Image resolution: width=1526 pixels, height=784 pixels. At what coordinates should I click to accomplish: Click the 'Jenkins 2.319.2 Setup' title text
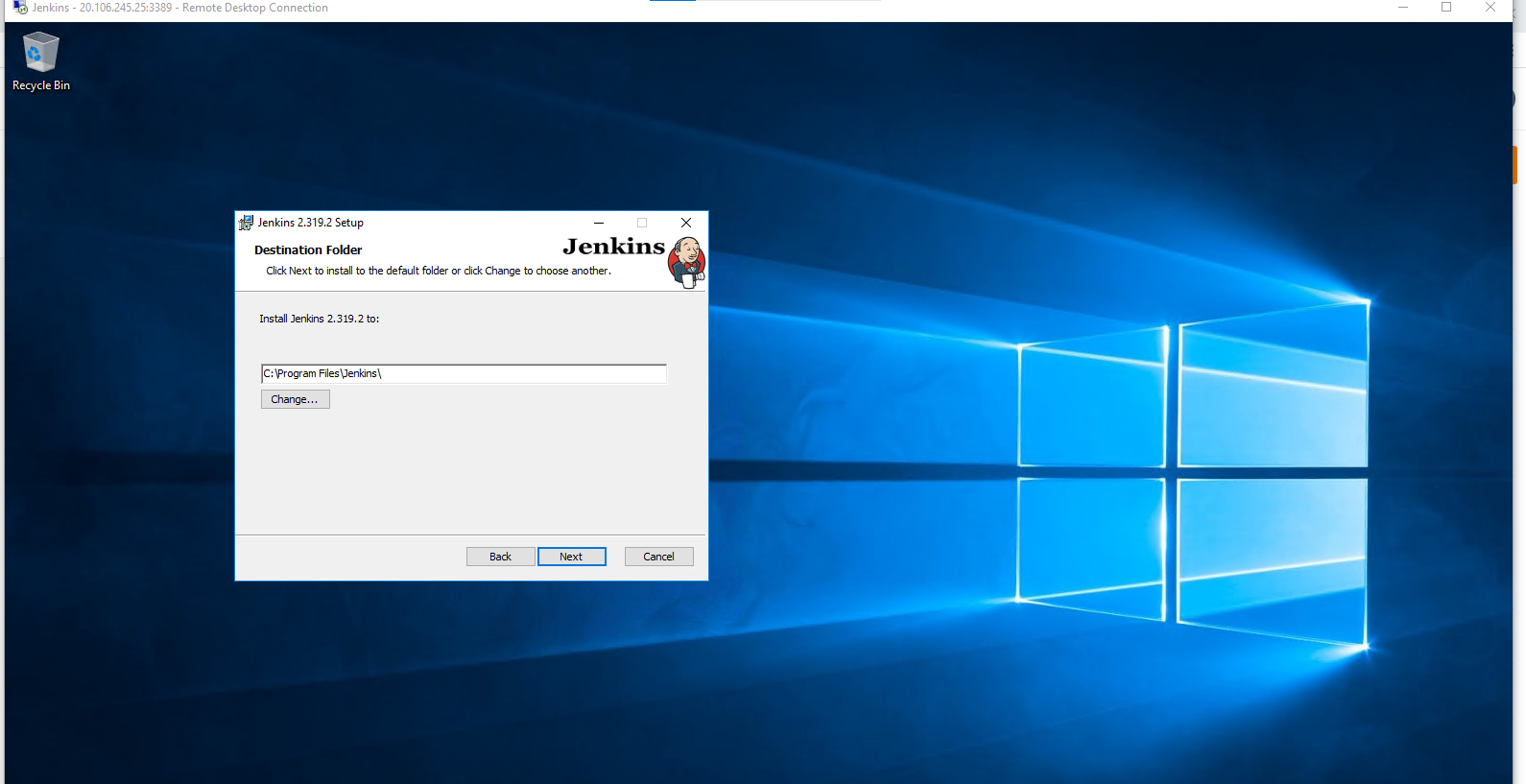[x=311, y=223]
